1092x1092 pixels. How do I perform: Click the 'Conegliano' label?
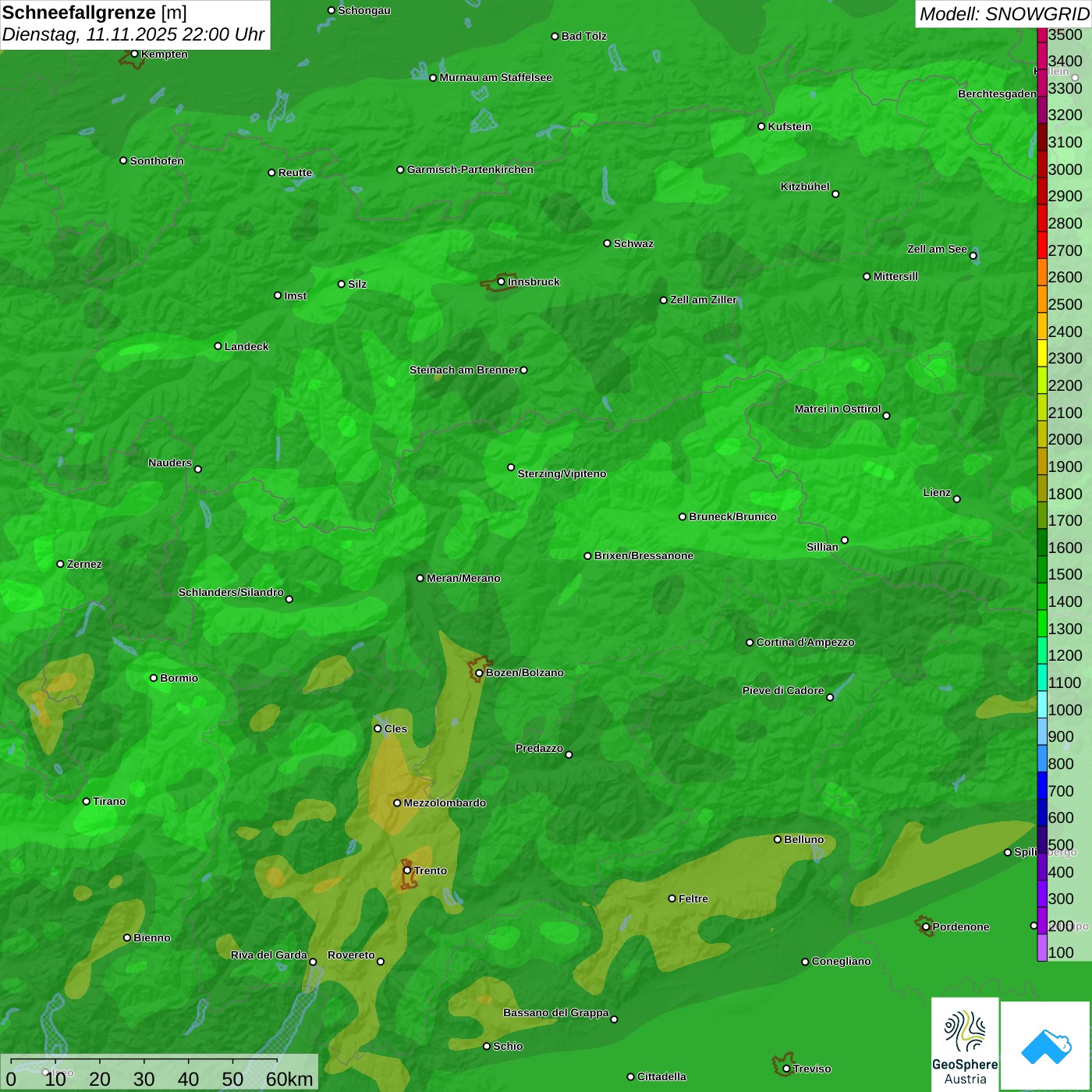(841, 961)
